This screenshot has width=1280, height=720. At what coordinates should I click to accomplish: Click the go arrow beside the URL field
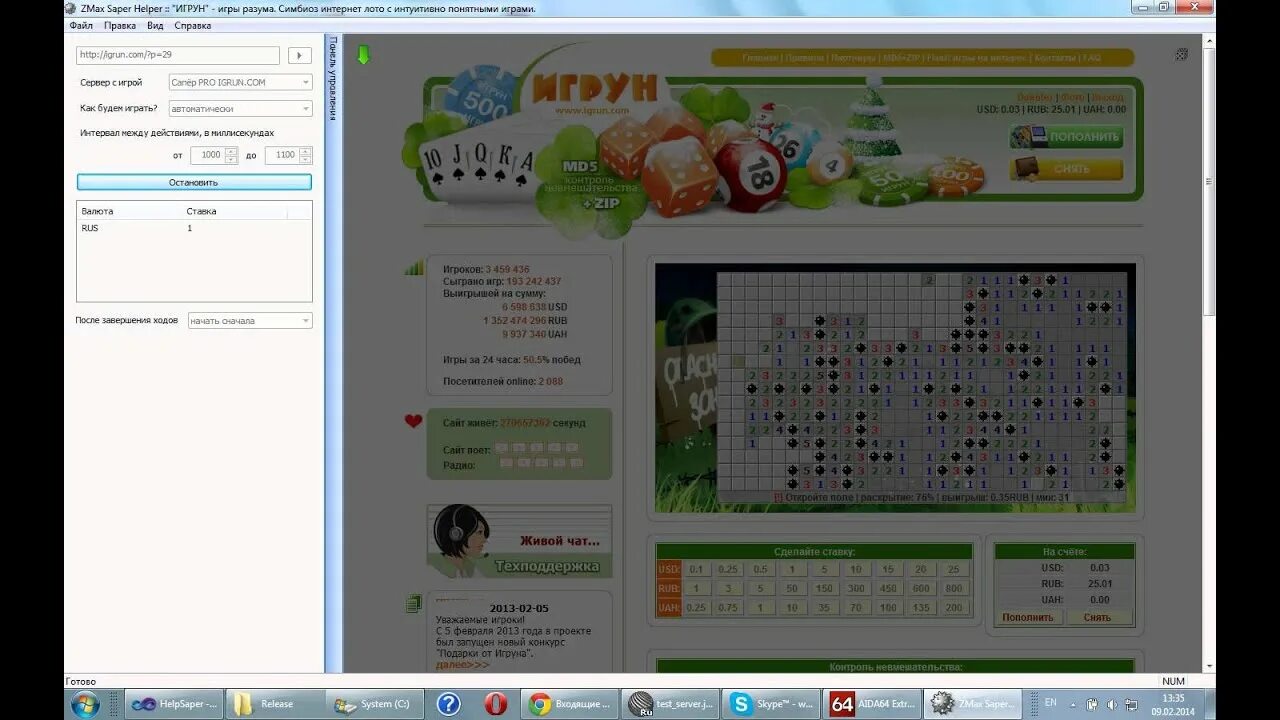299,55
